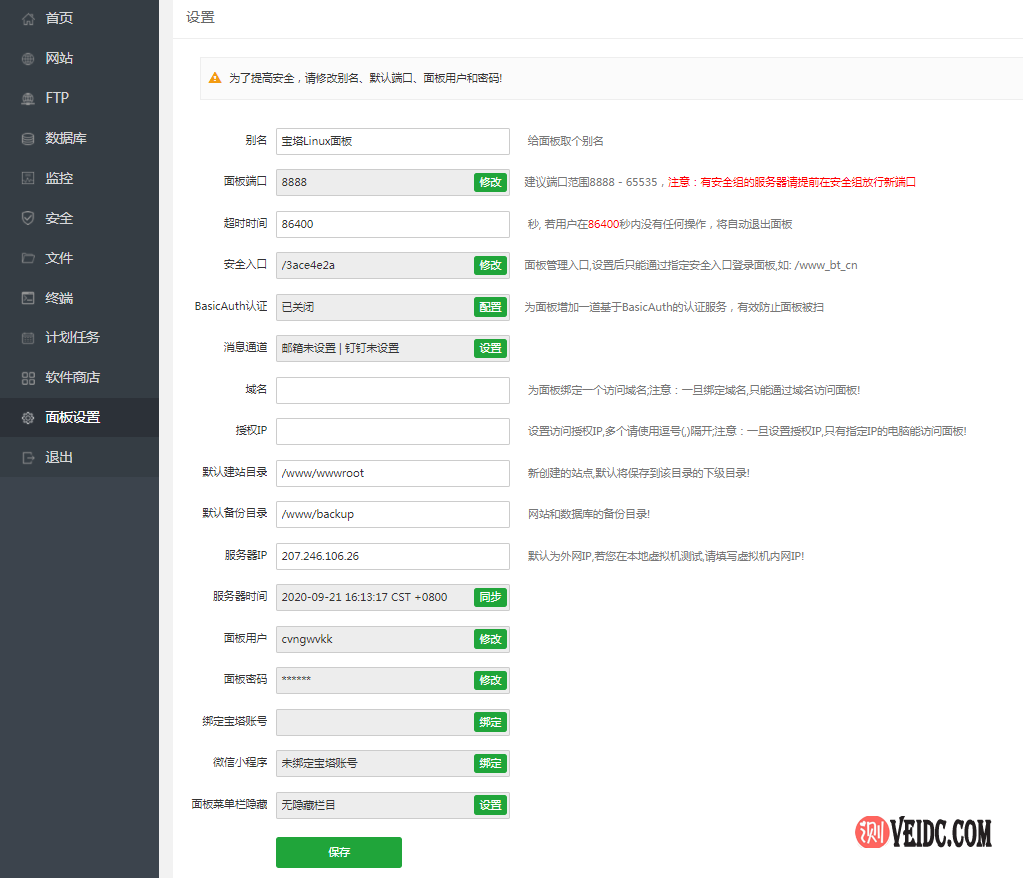Click 修改 button next to panel port 8888
Viewport: 1023px width, 878px height.
[x=490, y=182]
